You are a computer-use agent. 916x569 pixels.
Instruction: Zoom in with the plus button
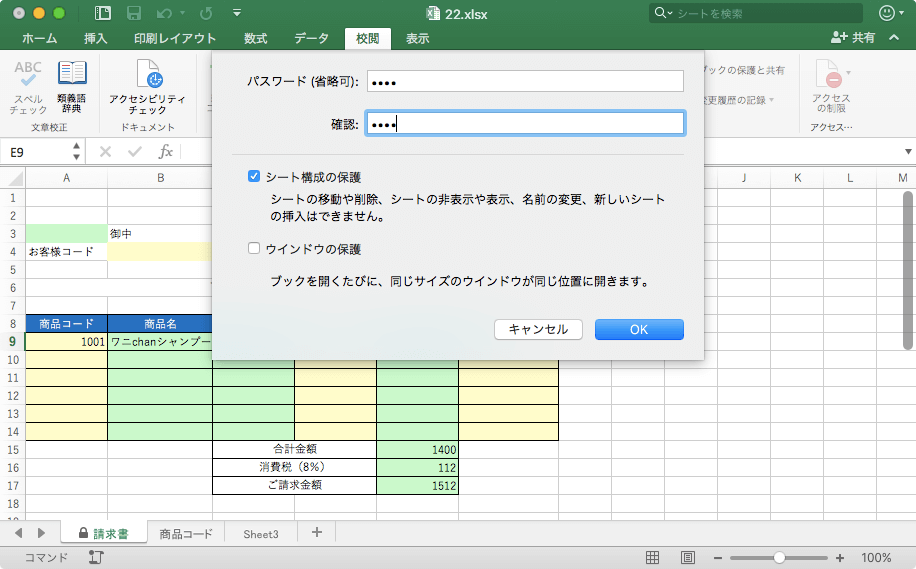point(839,558)
